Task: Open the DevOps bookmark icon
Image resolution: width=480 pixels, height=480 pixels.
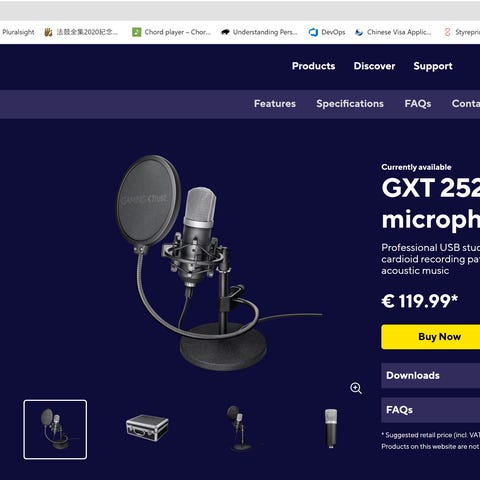Action: (313, 32)
